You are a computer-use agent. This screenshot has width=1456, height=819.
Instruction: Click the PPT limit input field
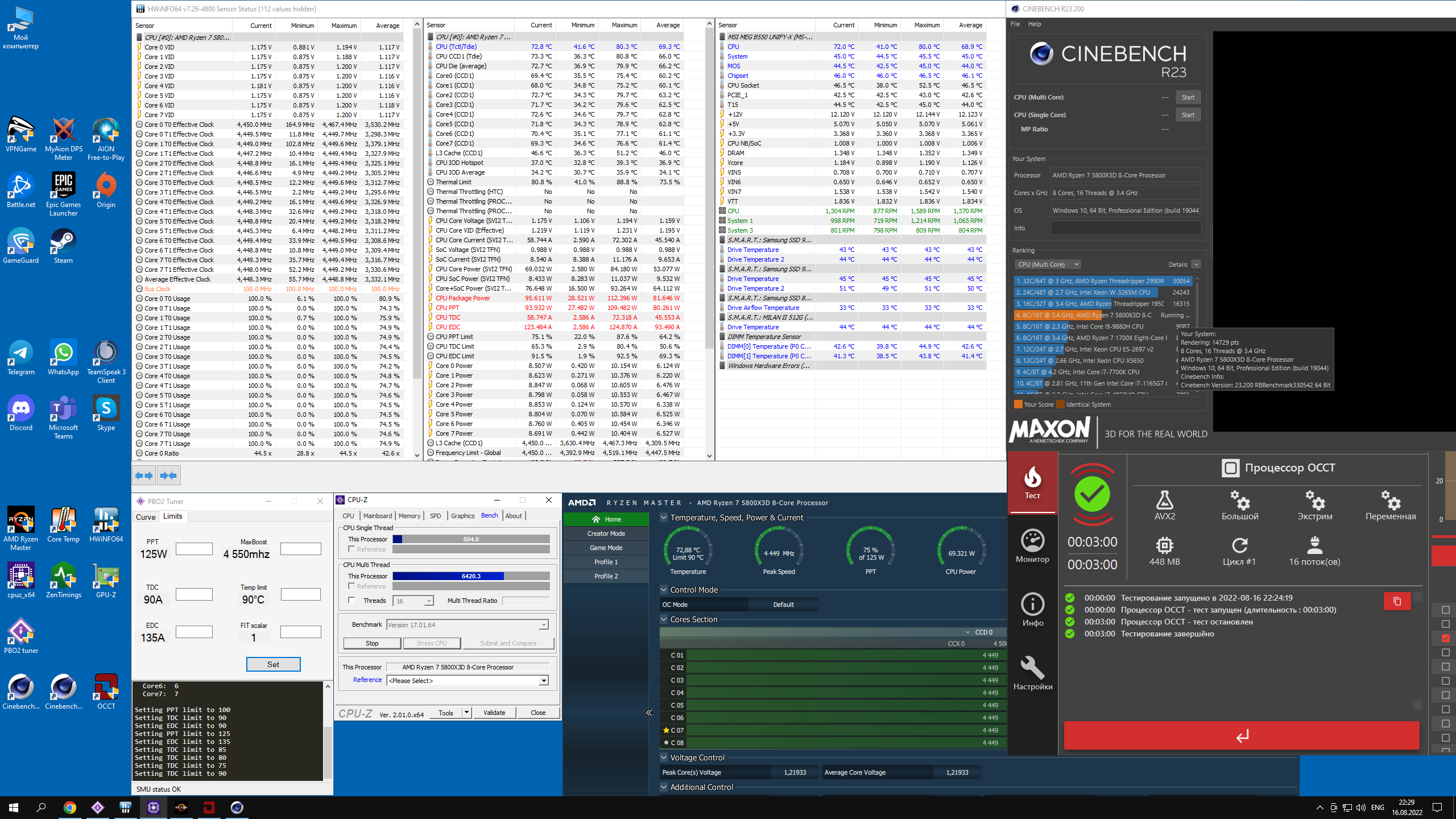(x=194, y=549)
